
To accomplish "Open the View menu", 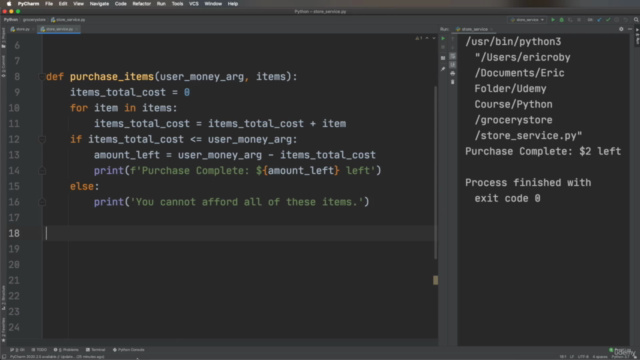I will pyautogui.click(x=78, y=4).
